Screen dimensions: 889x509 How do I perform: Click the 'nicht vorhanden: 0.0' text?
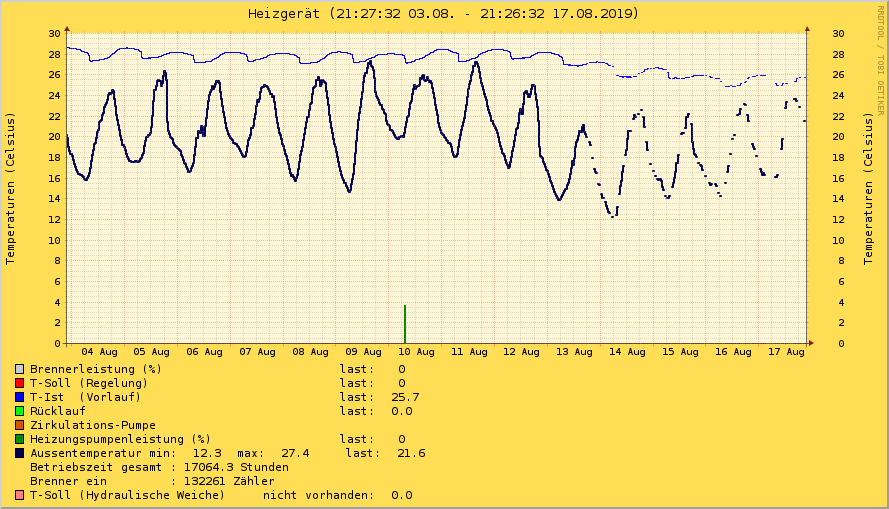point(337,495)
